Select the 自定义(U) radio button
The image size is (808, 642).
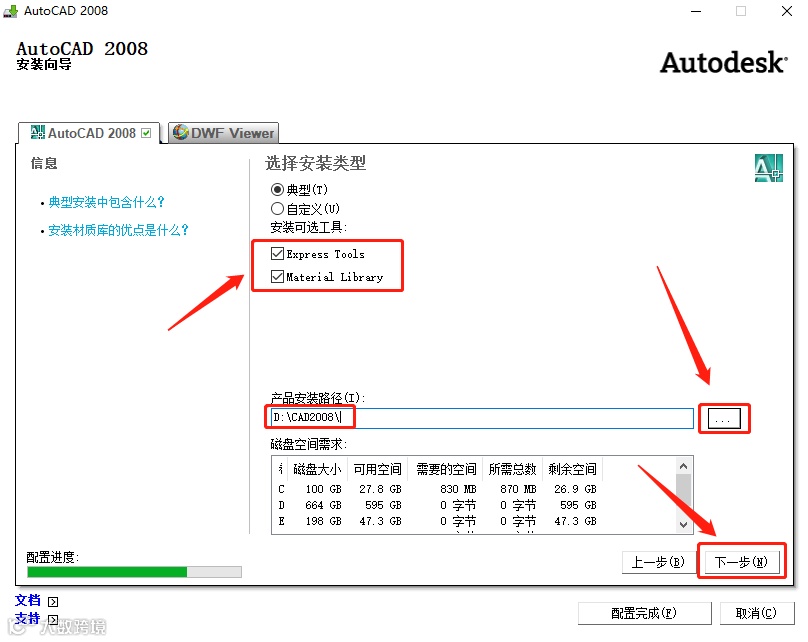277,209
